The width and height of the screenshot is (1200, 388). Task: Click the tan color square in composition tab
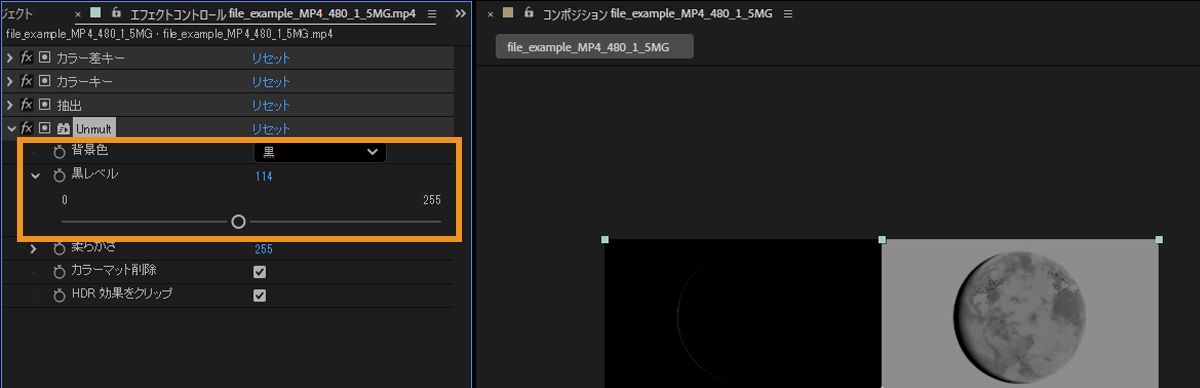click(x=507, y=13)
